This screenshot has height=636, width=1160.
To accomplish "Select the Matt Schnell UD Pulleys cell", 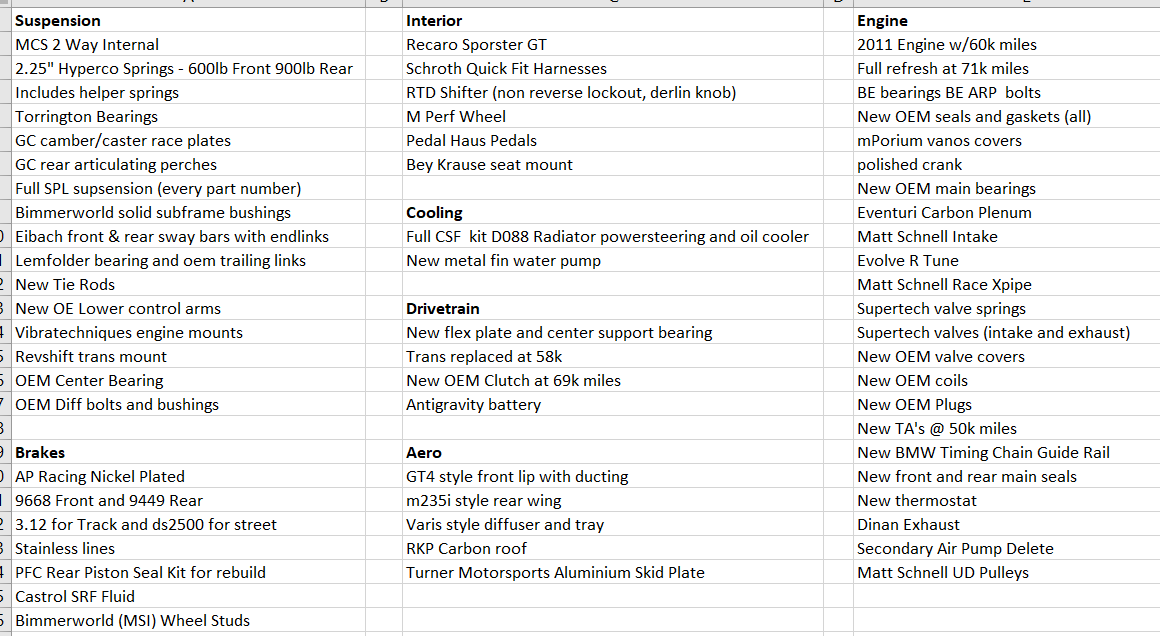I will tap(1006, 572).
